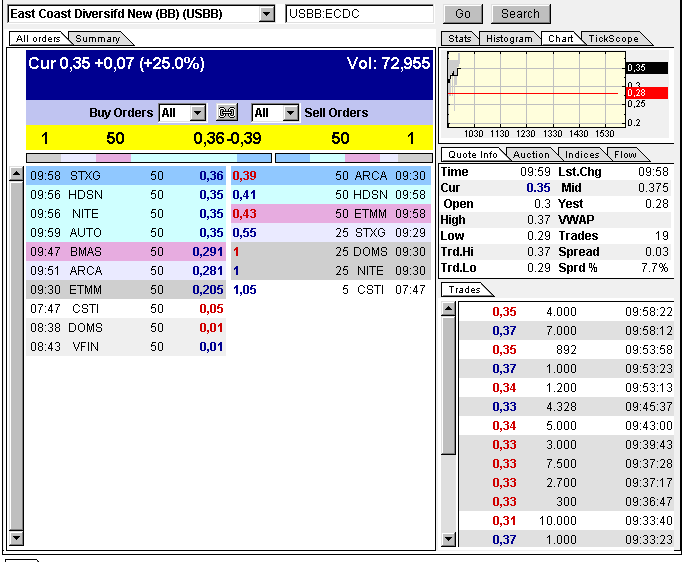Open the East Coast Diversifd stock selector dropdown
This screenshot has width=688, height=562.
coord(266,14)
